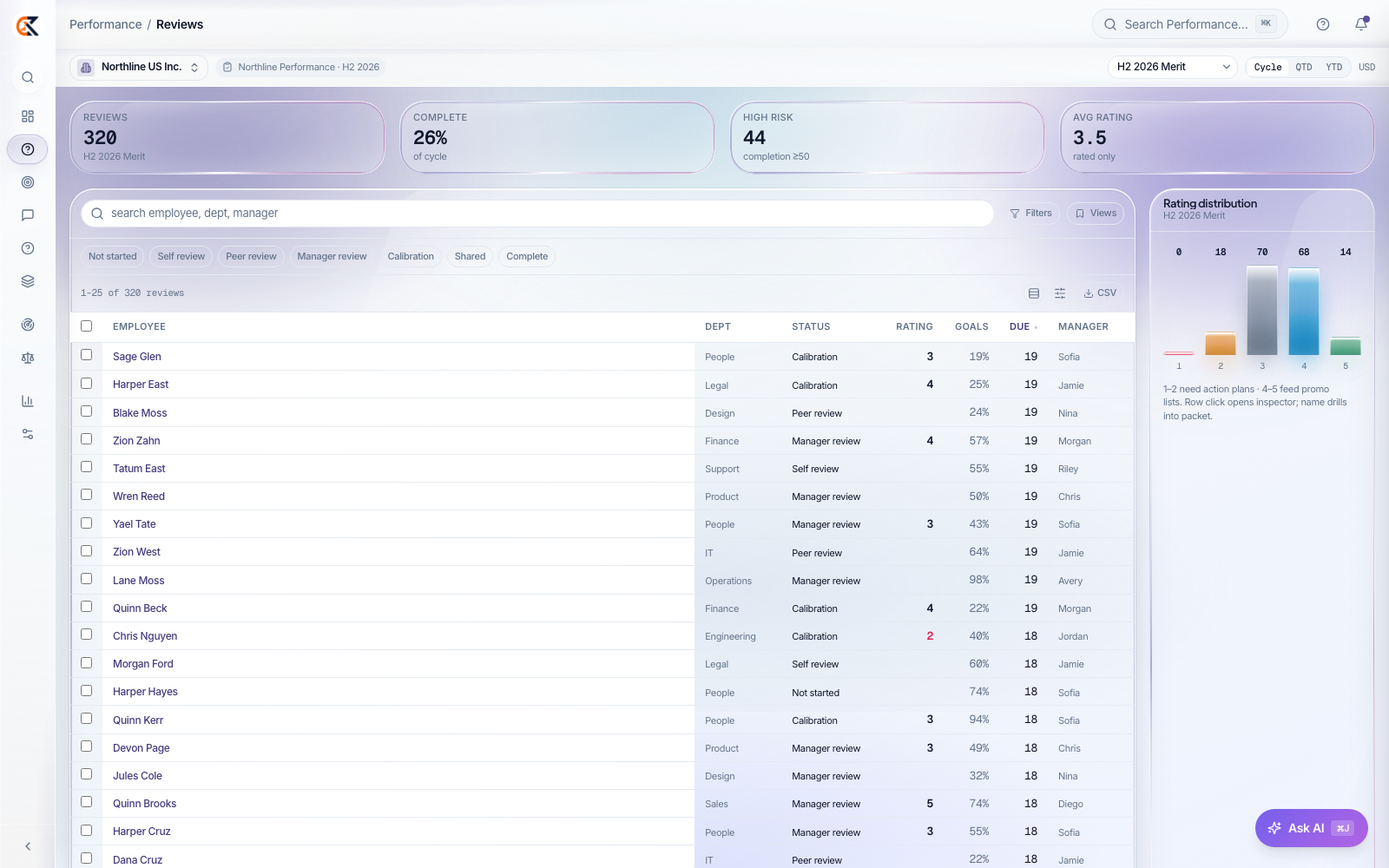
Task: Open saved Views
Action: (1096, 214)
